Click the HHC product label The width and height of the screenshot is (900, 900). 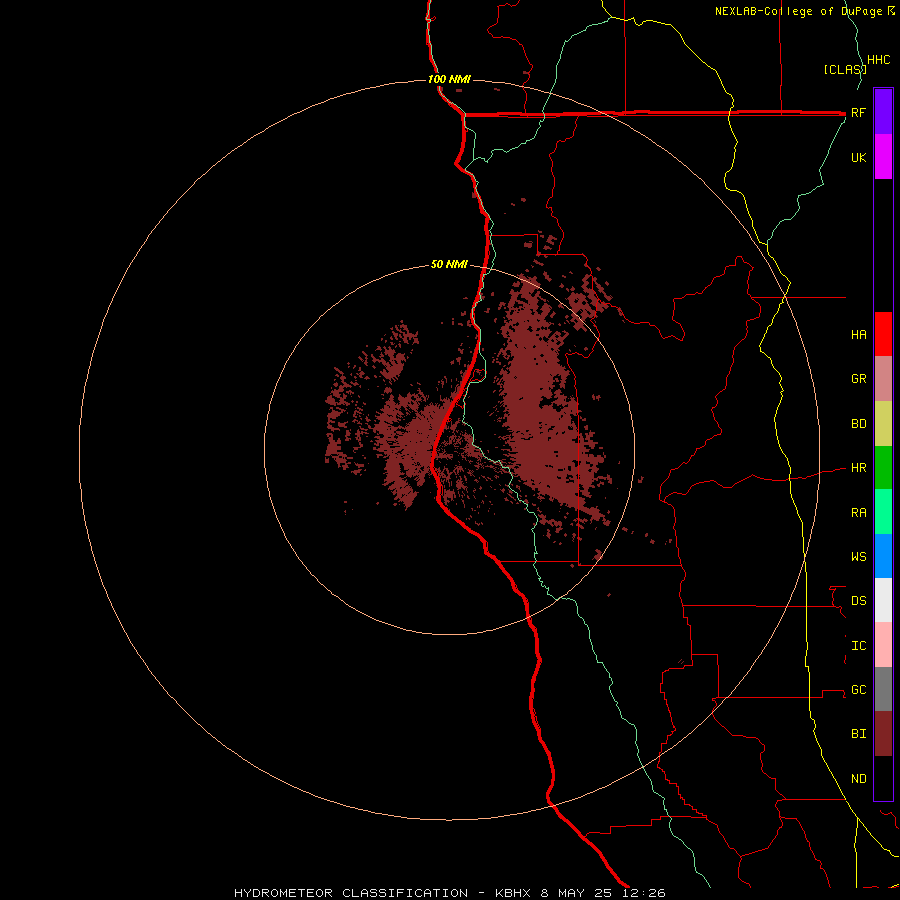[878, 60]
